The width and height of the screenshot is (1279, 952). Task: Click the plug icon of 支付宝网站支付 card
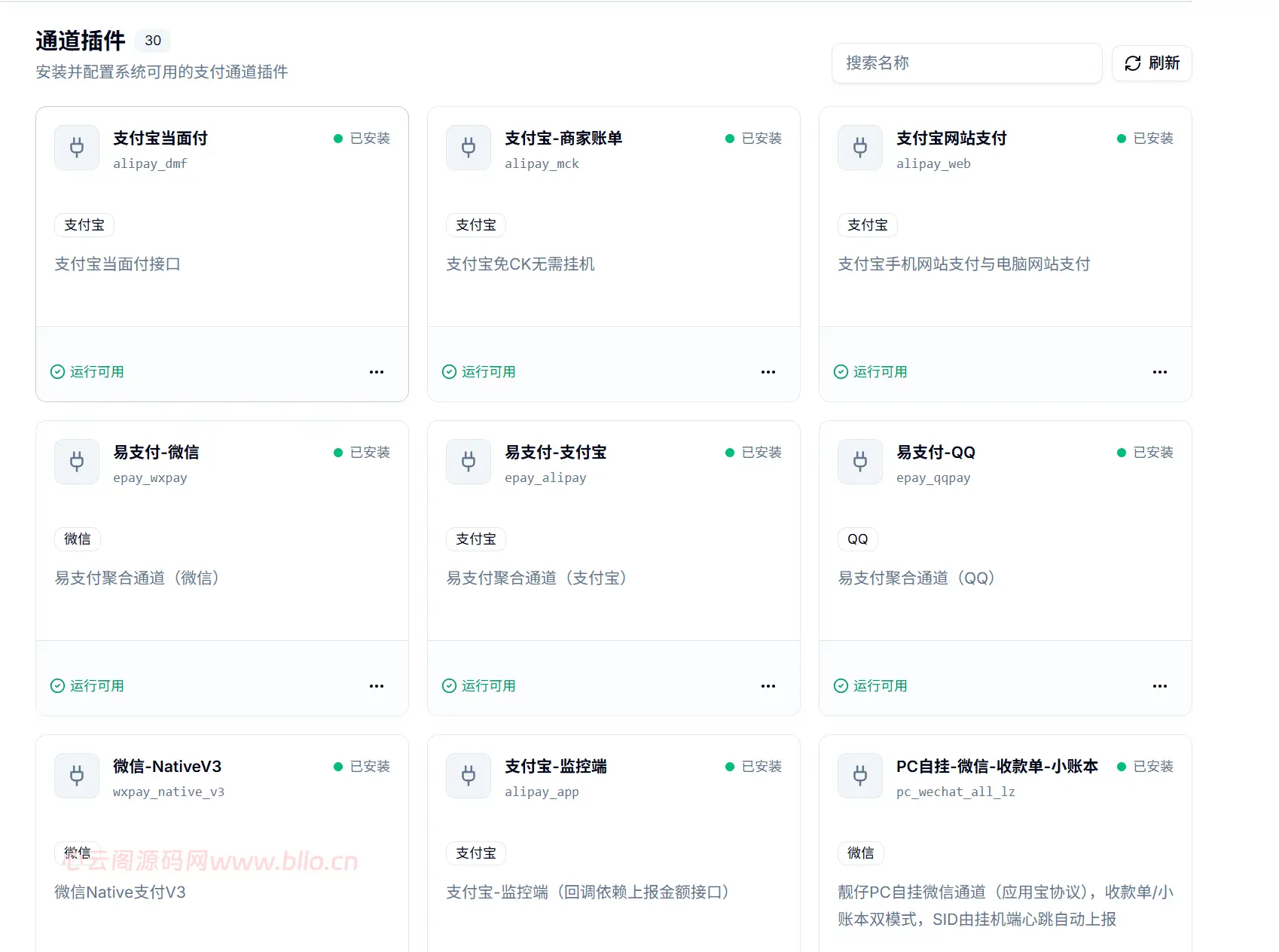[x=860, y=147]
